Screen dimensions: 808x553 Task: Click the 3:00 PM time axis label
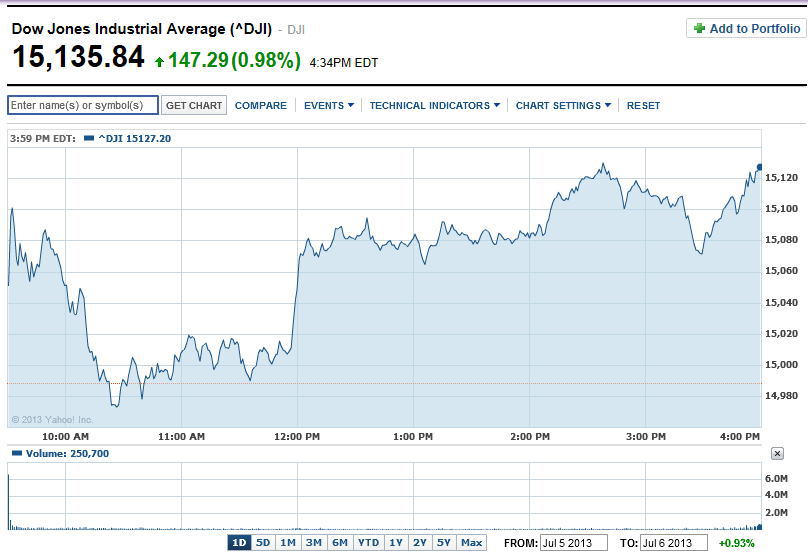point(646,437)
